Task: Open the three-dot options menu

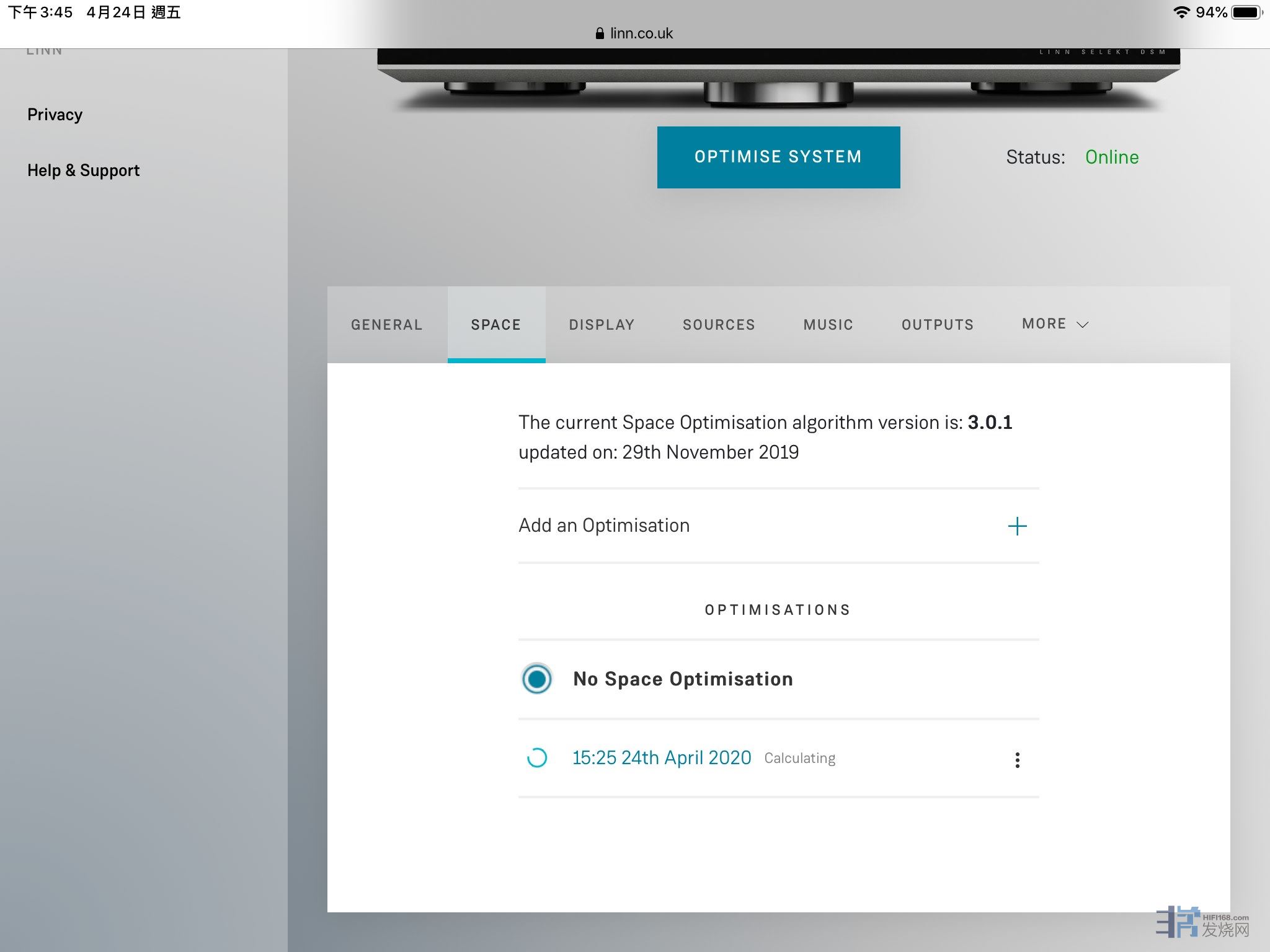Action: click(x=1017, y=760)
